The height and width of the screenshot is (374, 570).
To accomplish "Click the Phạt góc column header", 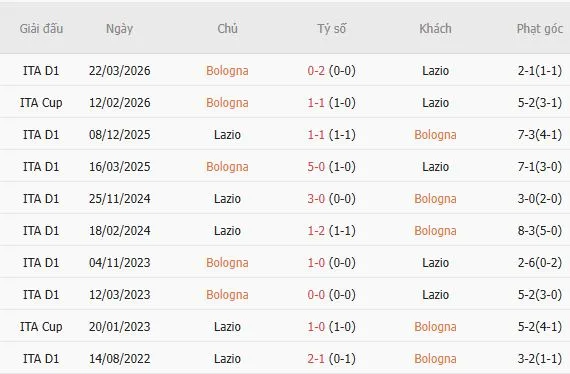I will point(539,29).
